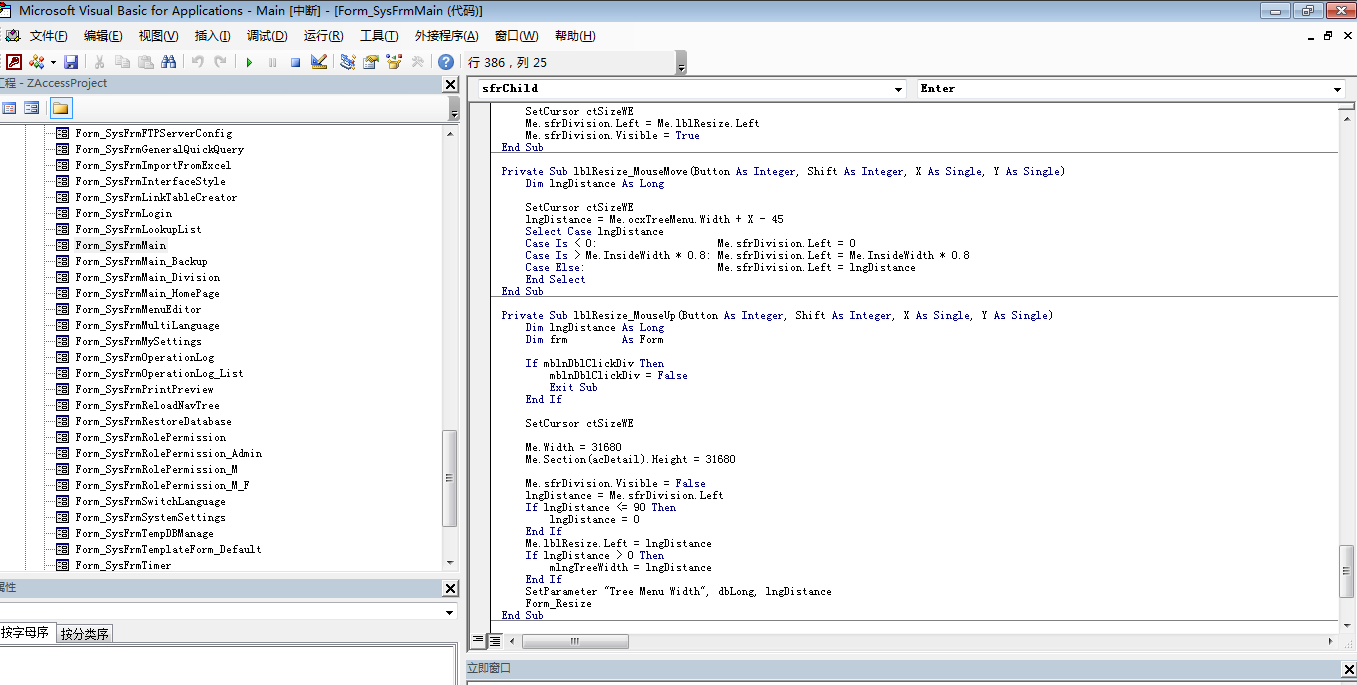
Task: Open the 运行(R) menu
Action: [324, 36]
